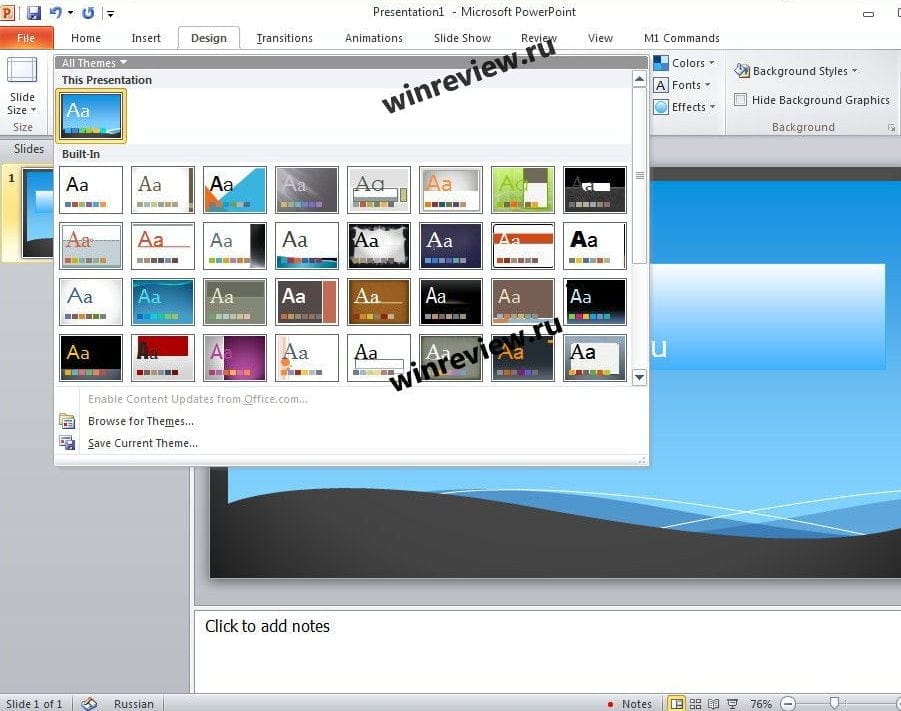This screenshot has width=901, height=711.
Task: Click the Redo icon in title bar
Action: (88, 13)
